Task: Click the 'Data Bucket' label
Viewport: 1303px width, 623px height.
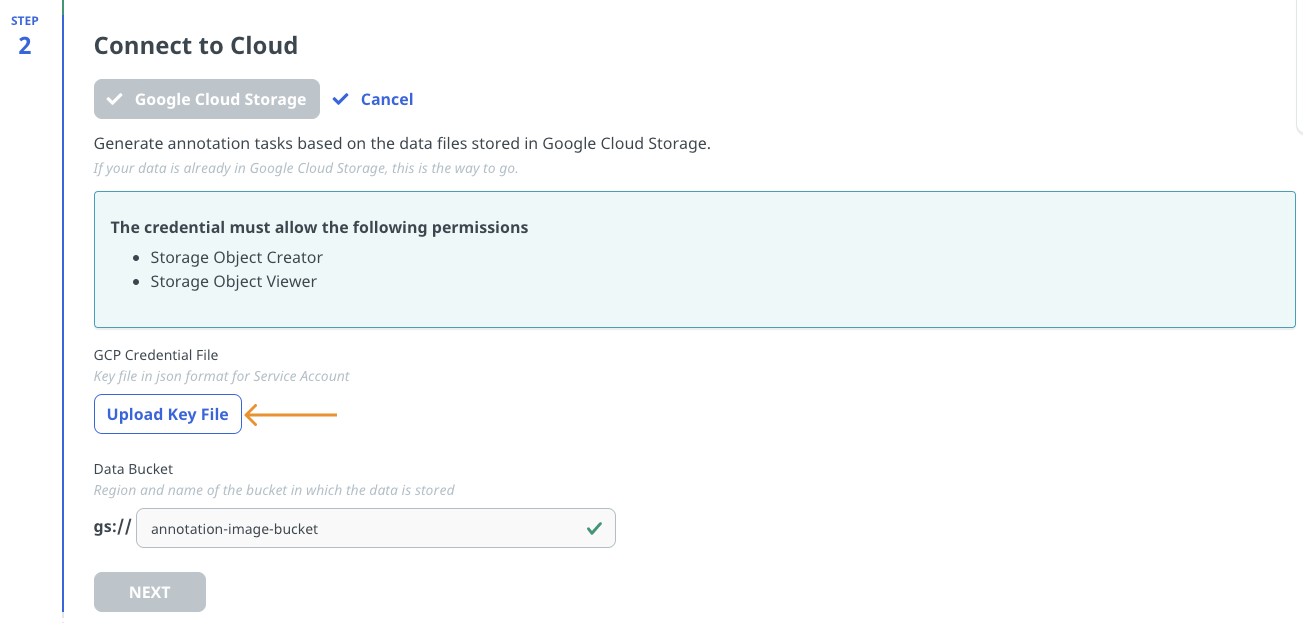Action: [x=133, y=468]
